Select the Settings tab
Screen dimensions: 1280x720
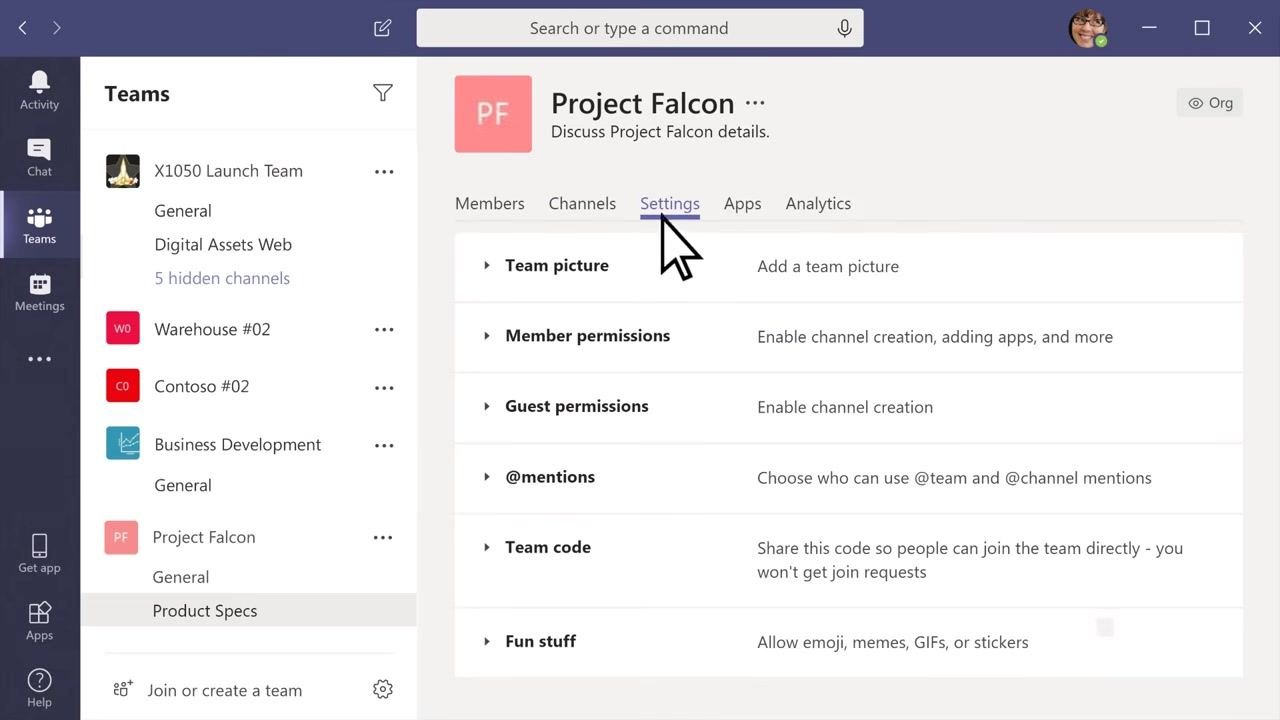(670, 203)
